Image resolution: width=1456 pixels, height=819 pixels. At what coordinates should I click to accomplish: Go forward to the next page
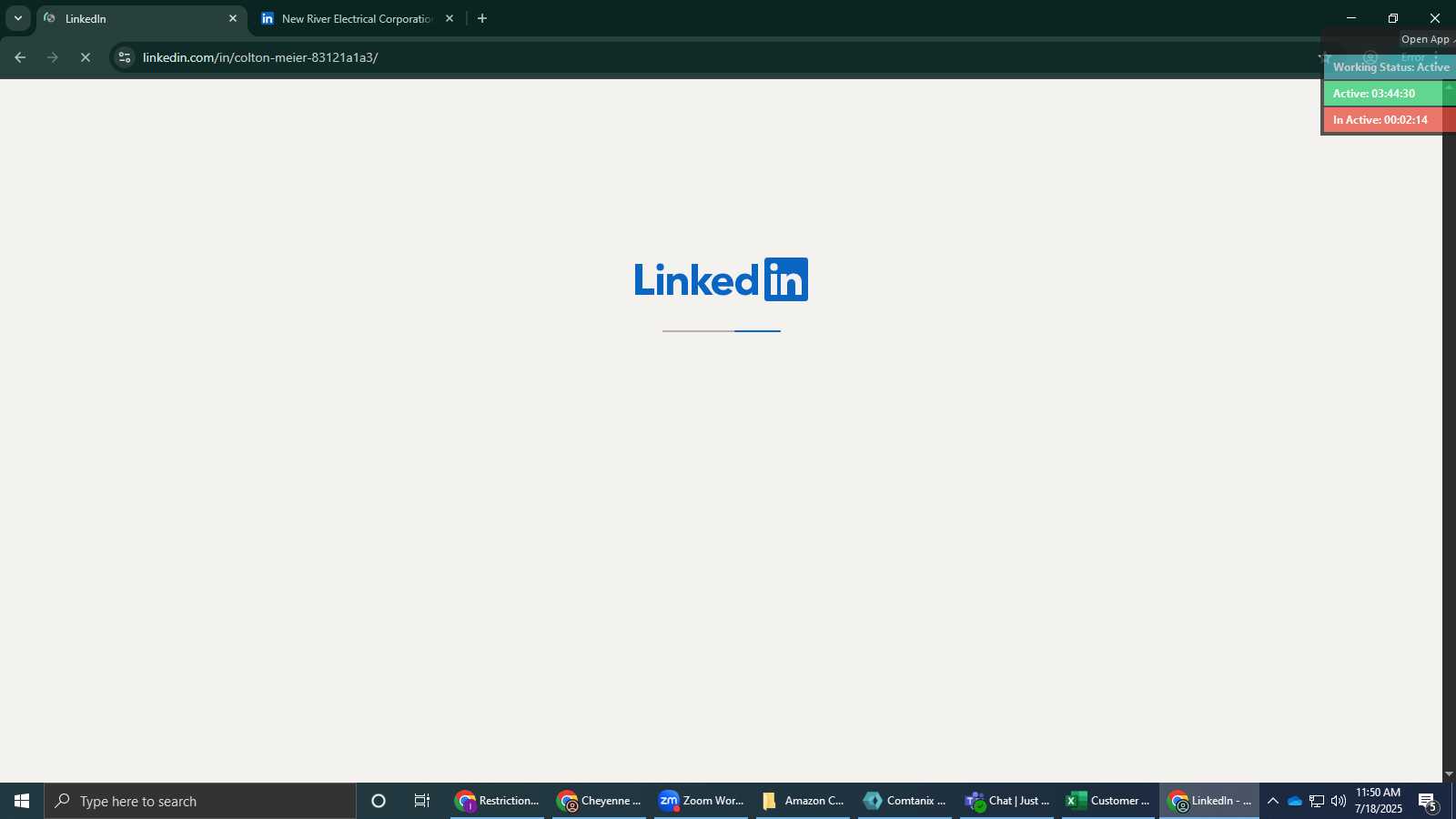tap(53, 57)
